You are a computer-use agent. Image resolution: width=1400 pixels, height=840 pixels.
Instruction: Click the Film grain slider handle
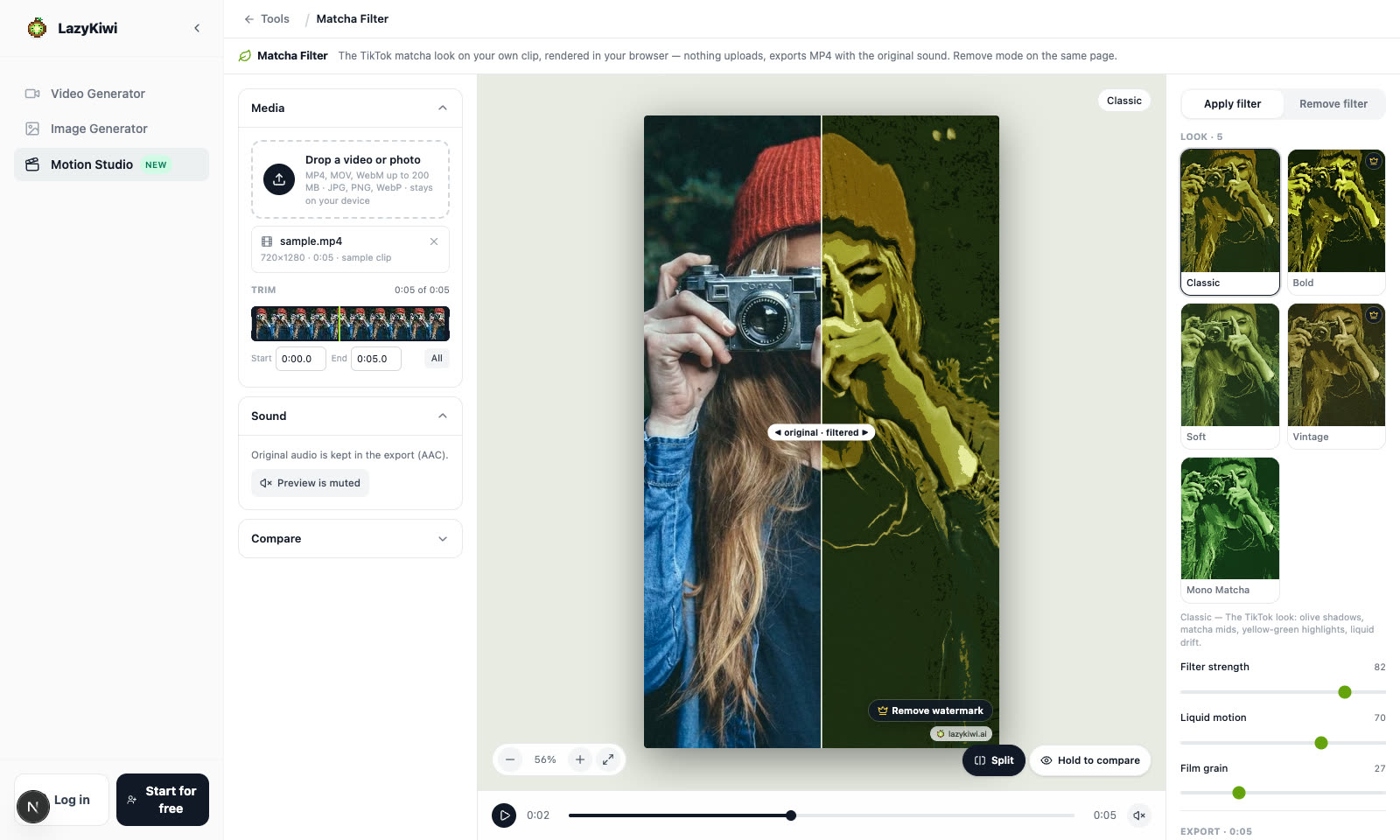coord(1239,793)
